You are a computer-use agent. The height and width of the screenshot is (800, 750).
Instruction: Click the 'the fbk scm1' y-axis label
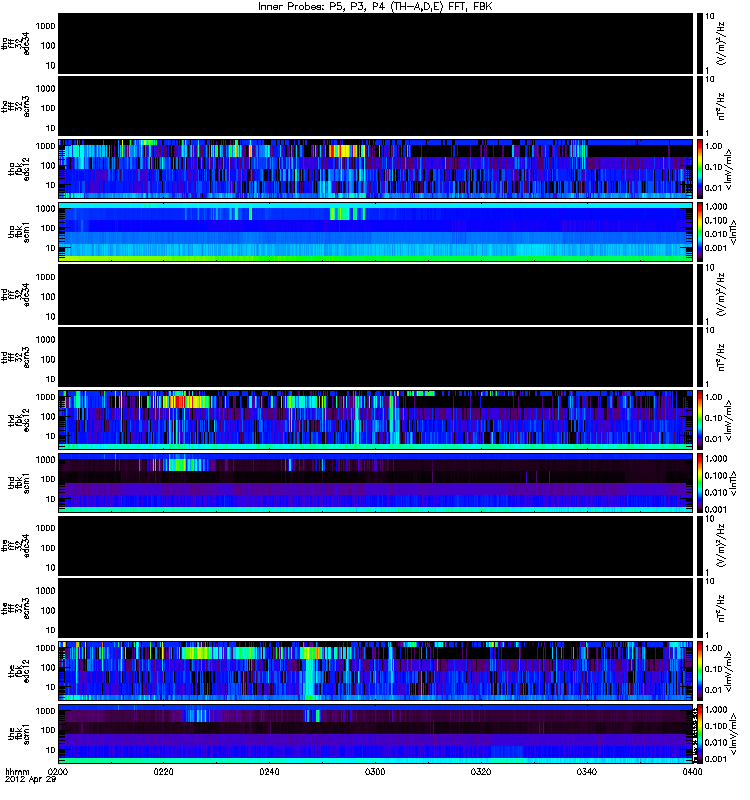pyautogui.click(x=19, y=734)
